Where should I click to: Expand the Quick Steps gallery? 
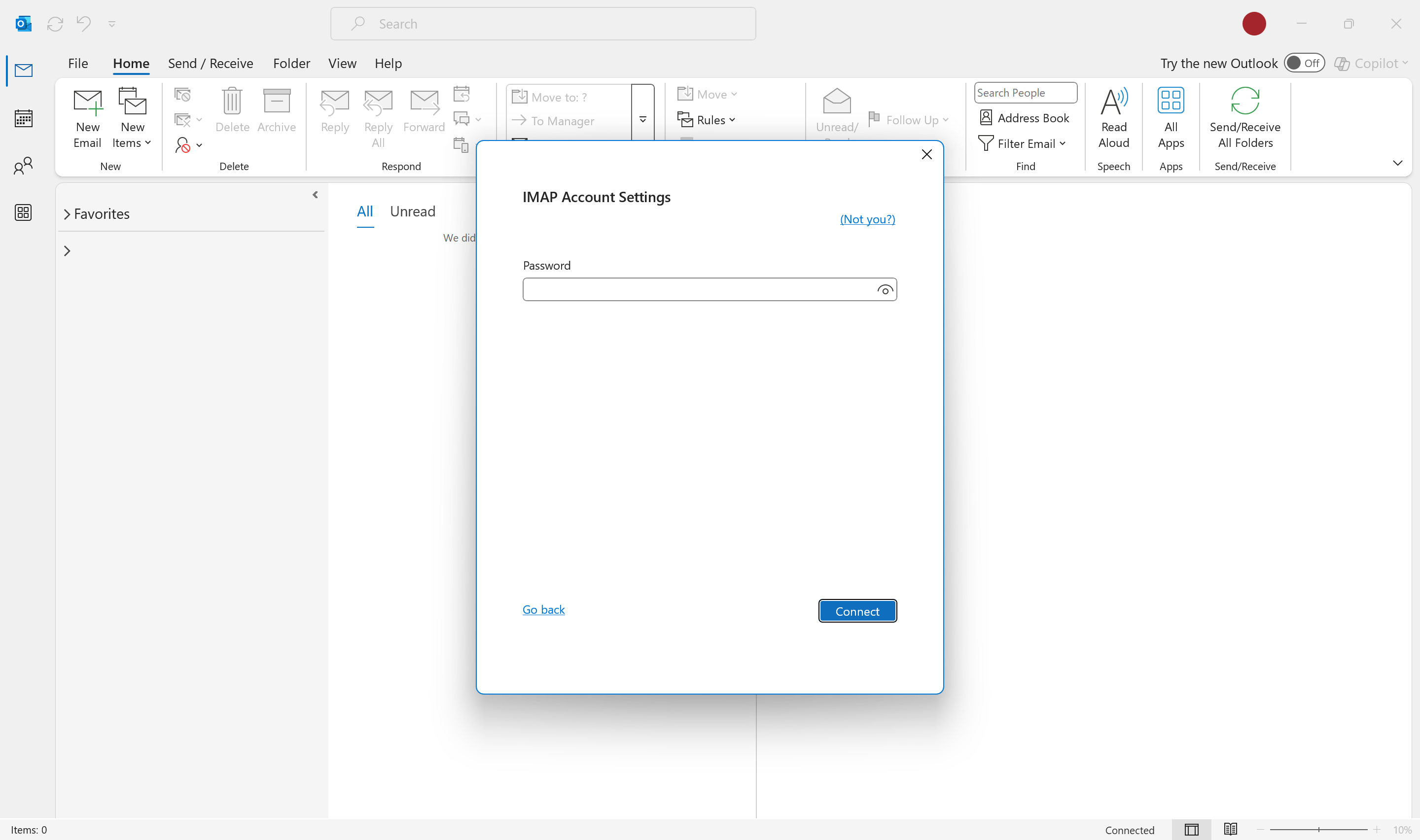pos(643,119)
